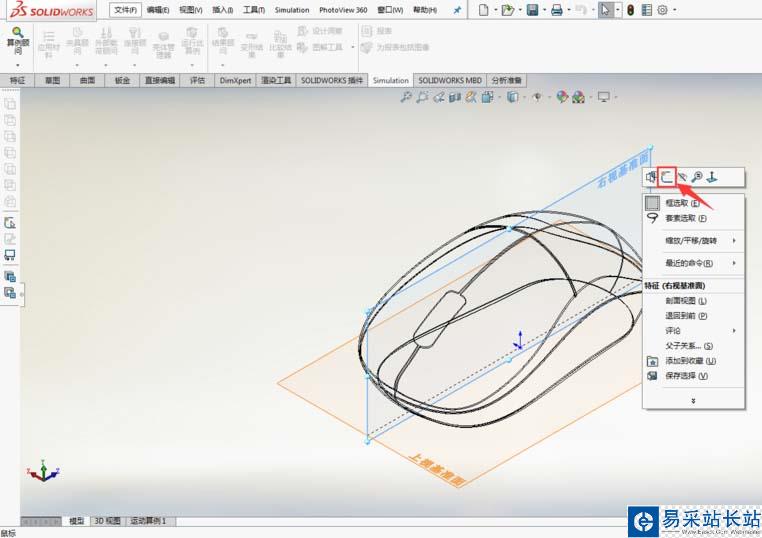Open the Options gear icon

[662, 10]
